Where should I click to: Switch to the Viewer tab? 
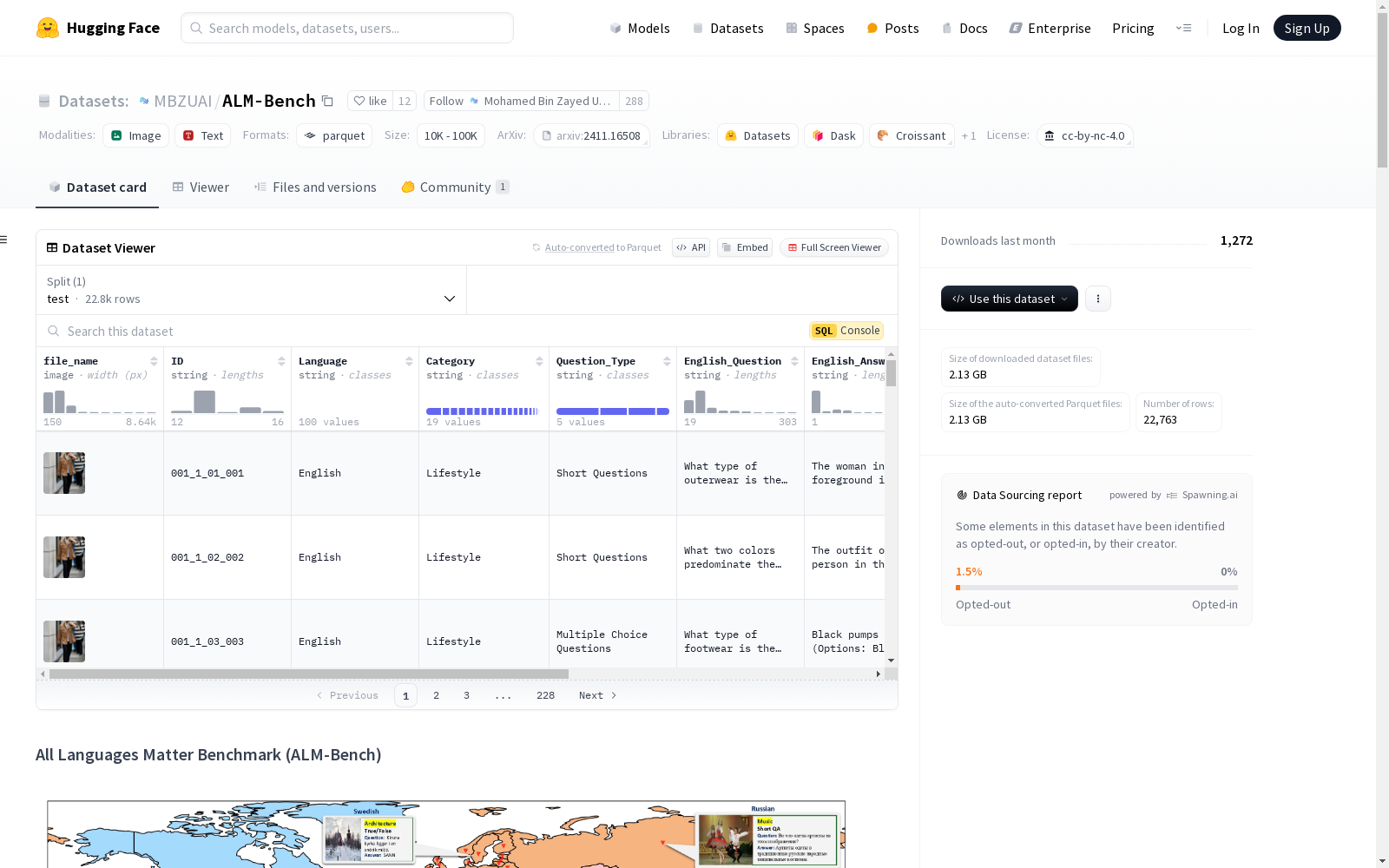[x=201, y=187]
